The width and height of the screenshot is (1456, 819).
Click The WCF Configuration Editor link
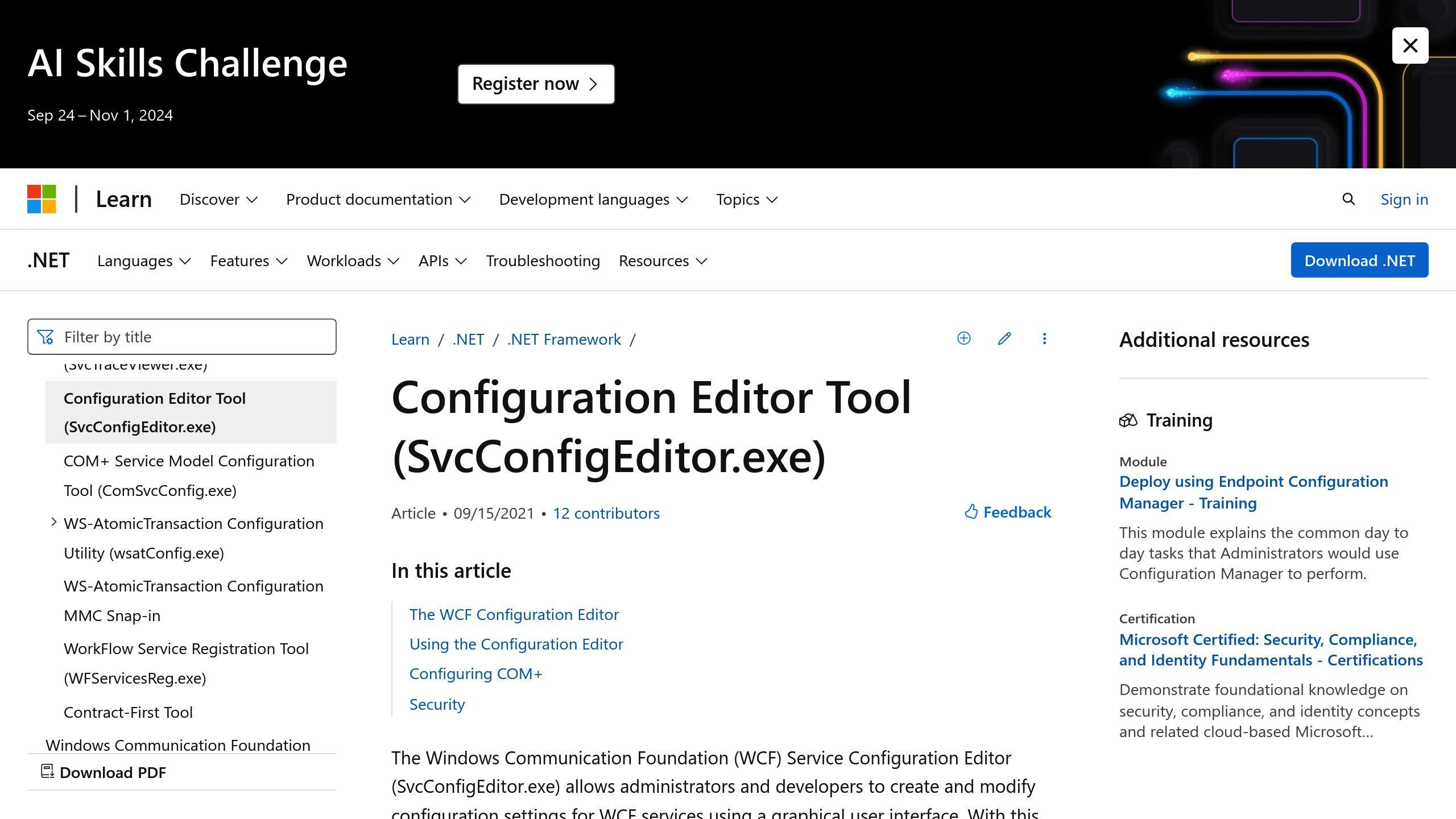coord(514,613)
